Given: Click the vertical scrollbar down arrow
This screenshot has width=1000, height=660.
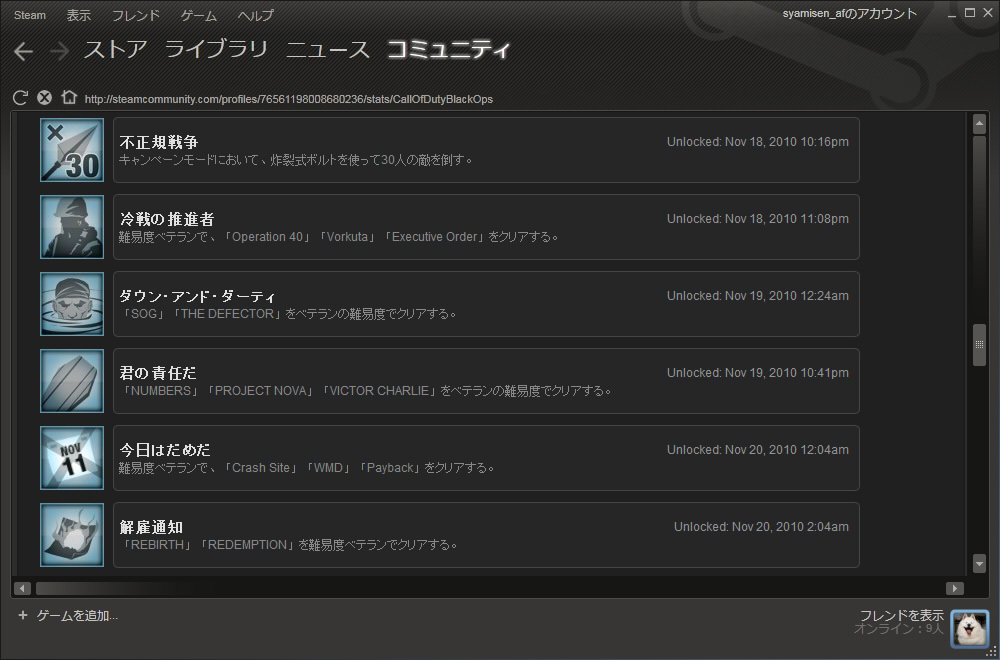Looking at the screenshot, I should (x=980, y=563).
